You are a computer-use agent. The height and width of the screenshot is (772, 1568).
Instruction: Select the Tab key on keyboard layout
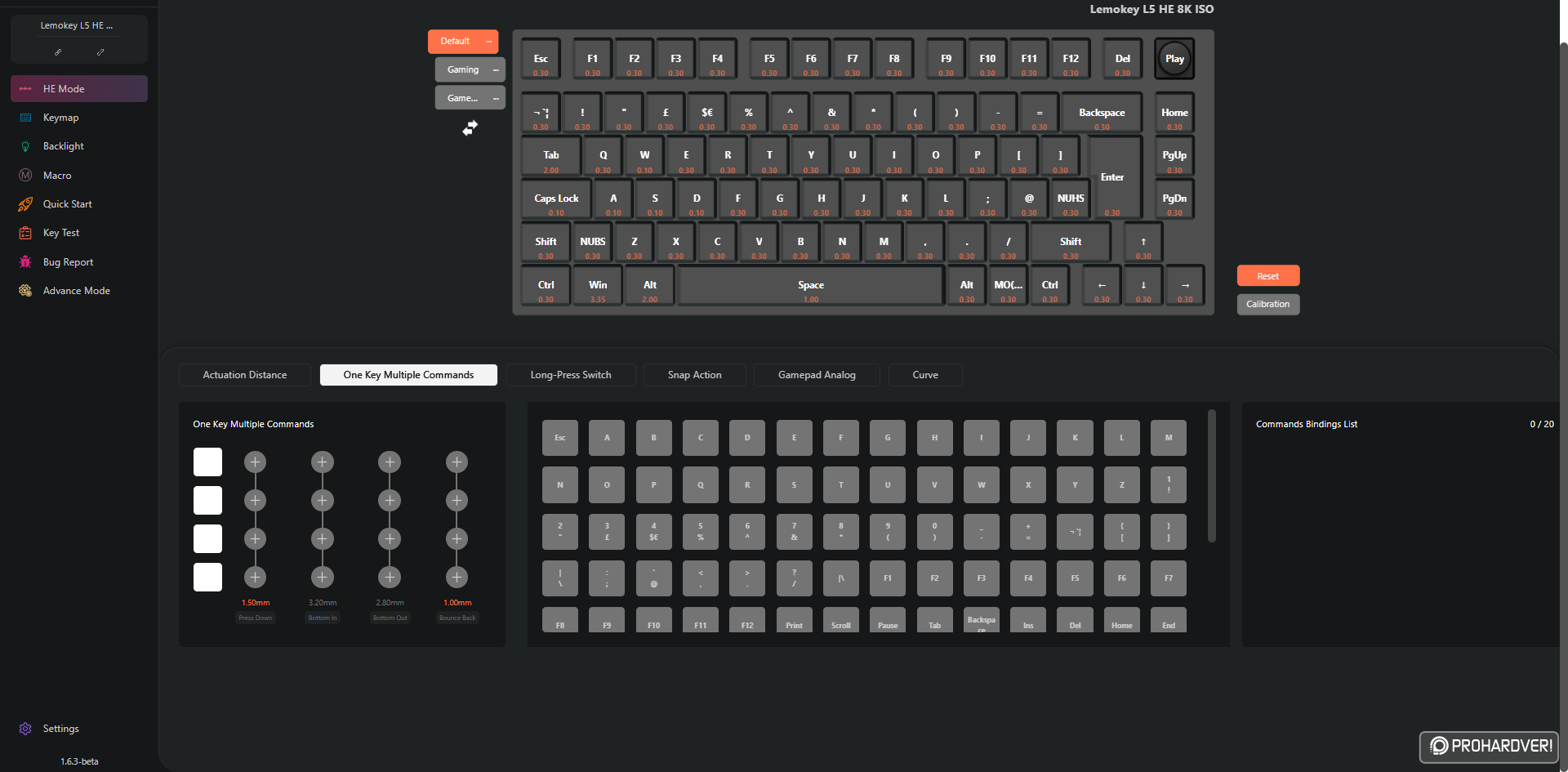[551, 156]
